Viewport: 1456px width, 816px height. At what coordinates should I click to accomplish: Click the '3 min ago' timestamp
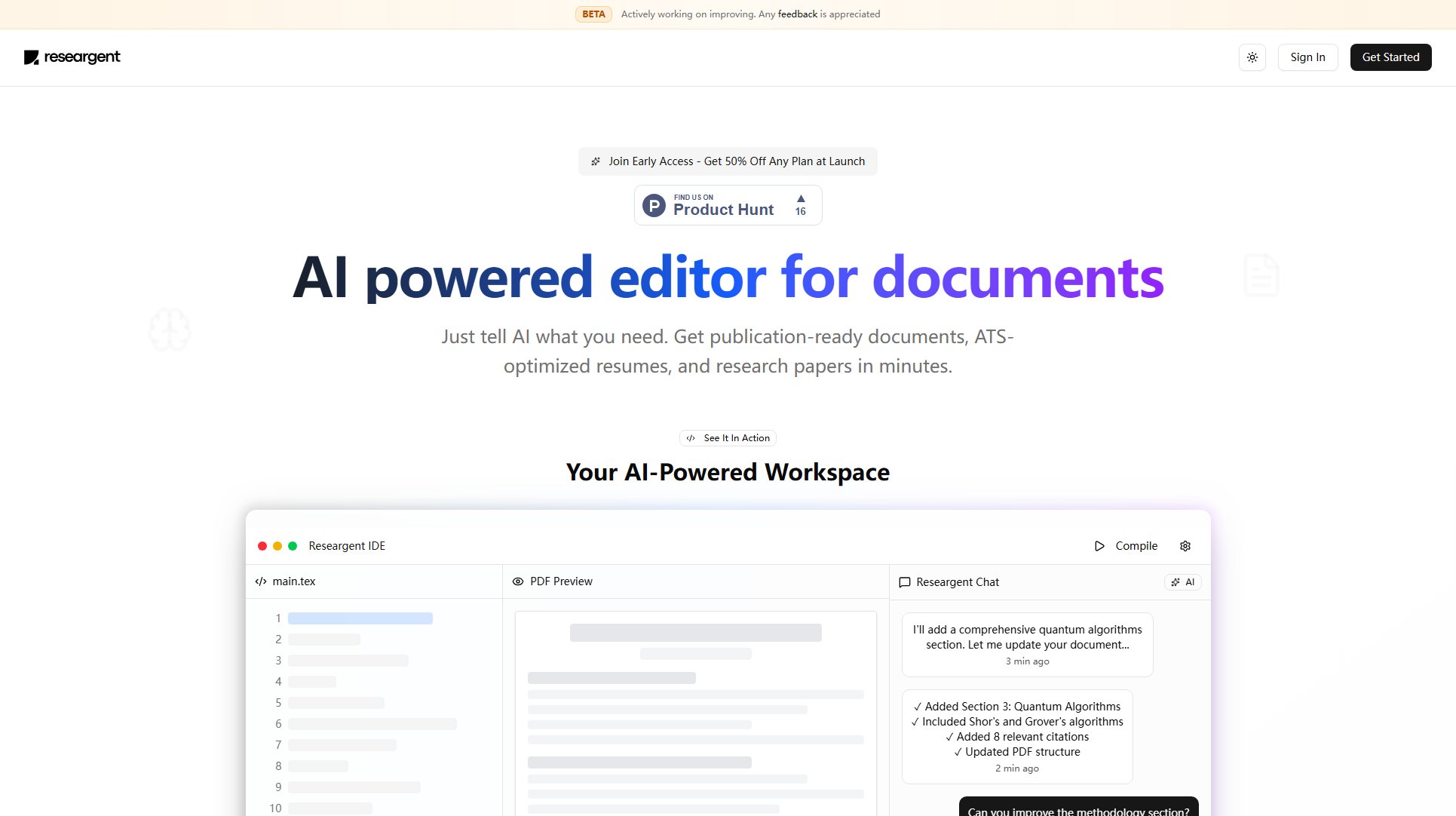(1027, 661)
